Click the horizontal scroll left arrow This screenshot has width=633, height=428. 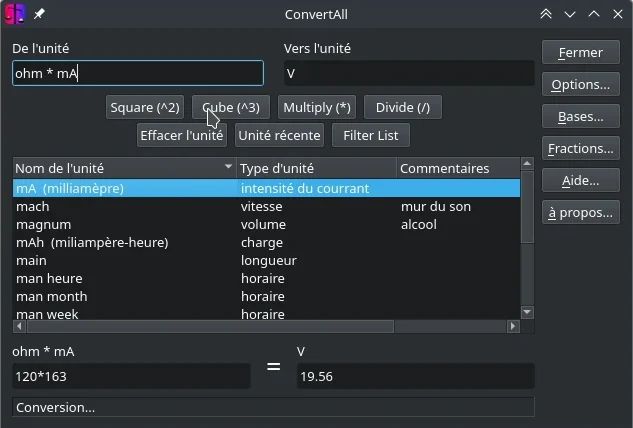click(x=19, y=326)
